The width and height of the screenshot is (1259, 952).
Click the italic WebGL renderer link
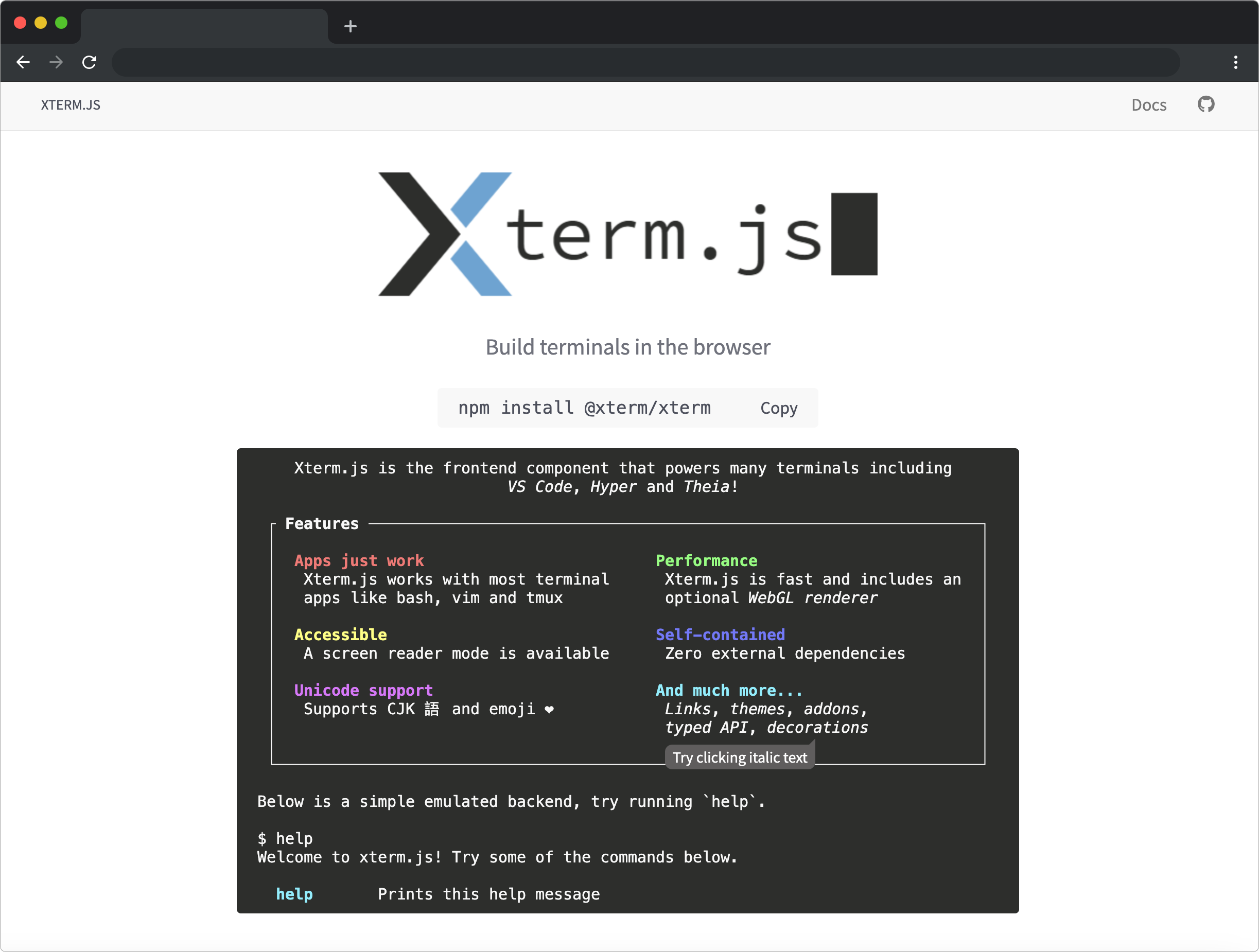click(x=812, y=597)
